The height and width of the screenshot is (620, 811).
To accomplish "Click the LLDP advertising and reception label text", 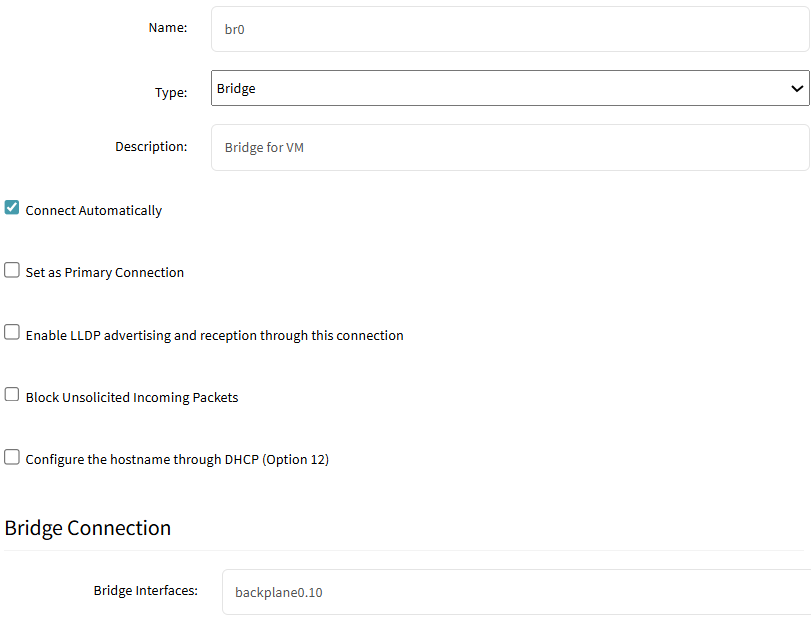I will 215,336.
